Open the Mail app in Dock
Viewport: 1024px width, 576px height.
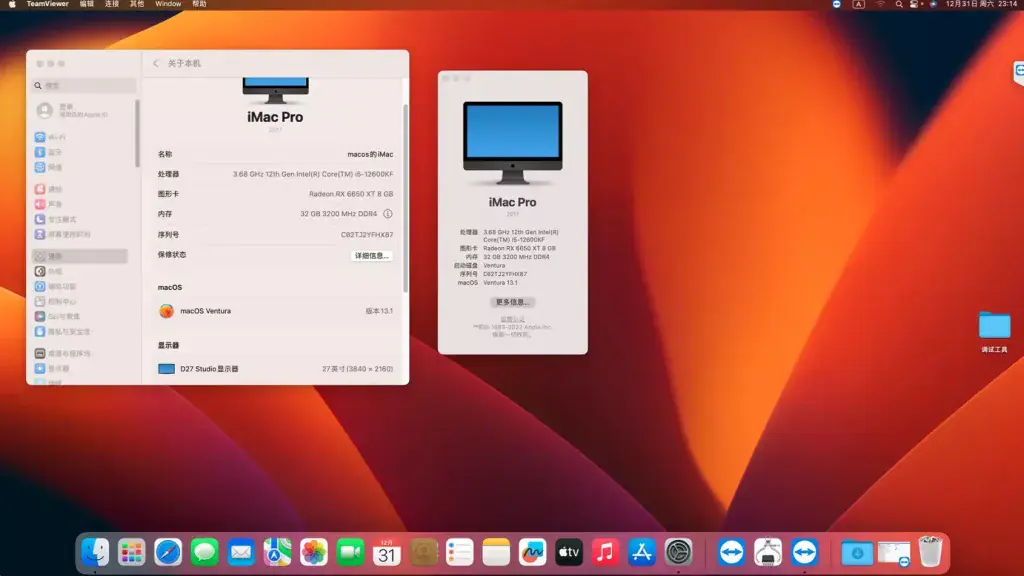point(241,552)
